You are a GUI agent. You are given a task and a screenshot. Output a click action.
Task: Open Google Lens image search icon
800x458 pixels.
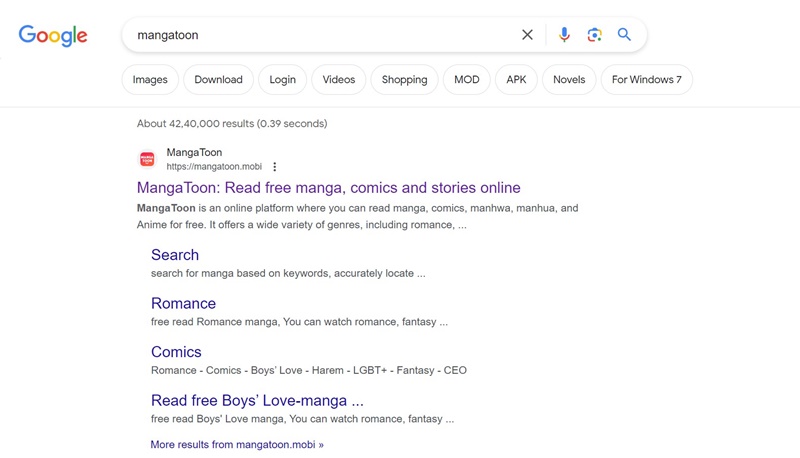(594, 35)
